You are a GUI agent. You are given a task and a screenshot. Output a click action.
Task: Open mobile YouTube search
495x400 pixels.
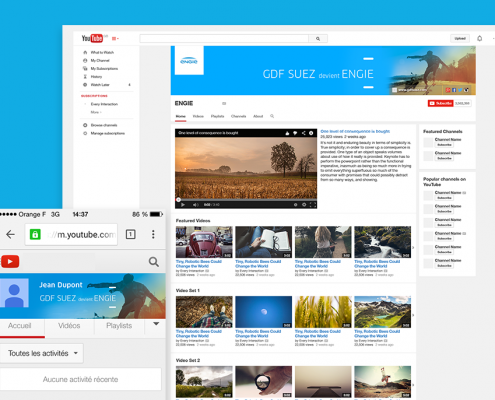click(154, 262)
